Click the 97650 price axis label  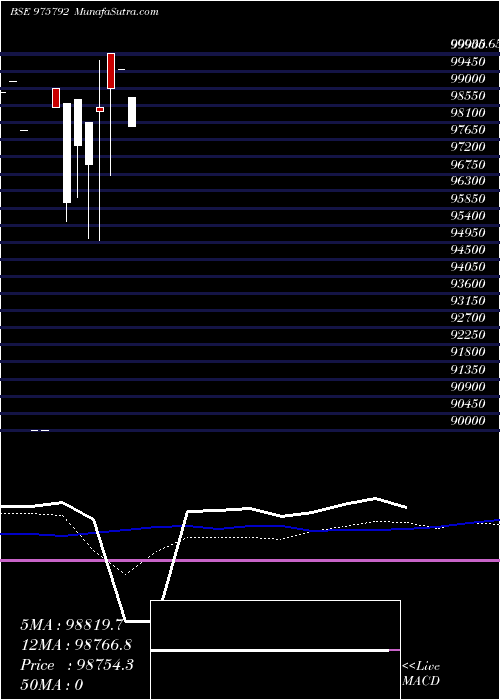point(468,130)
